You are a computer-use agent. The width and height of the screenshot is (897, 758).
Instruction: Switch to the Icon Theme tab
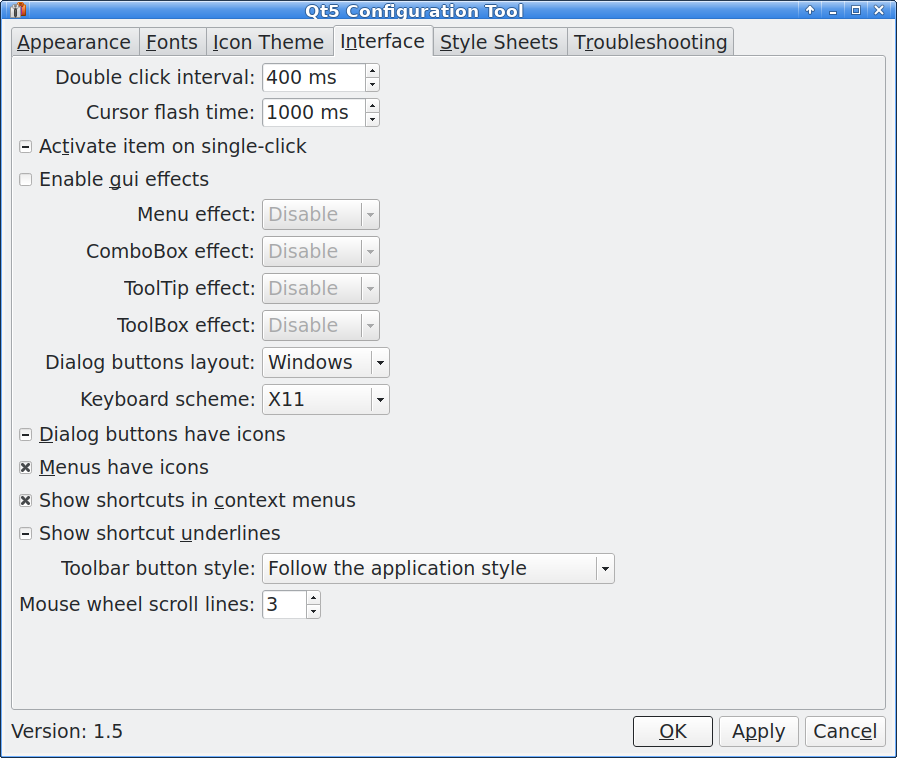[269, 42]
